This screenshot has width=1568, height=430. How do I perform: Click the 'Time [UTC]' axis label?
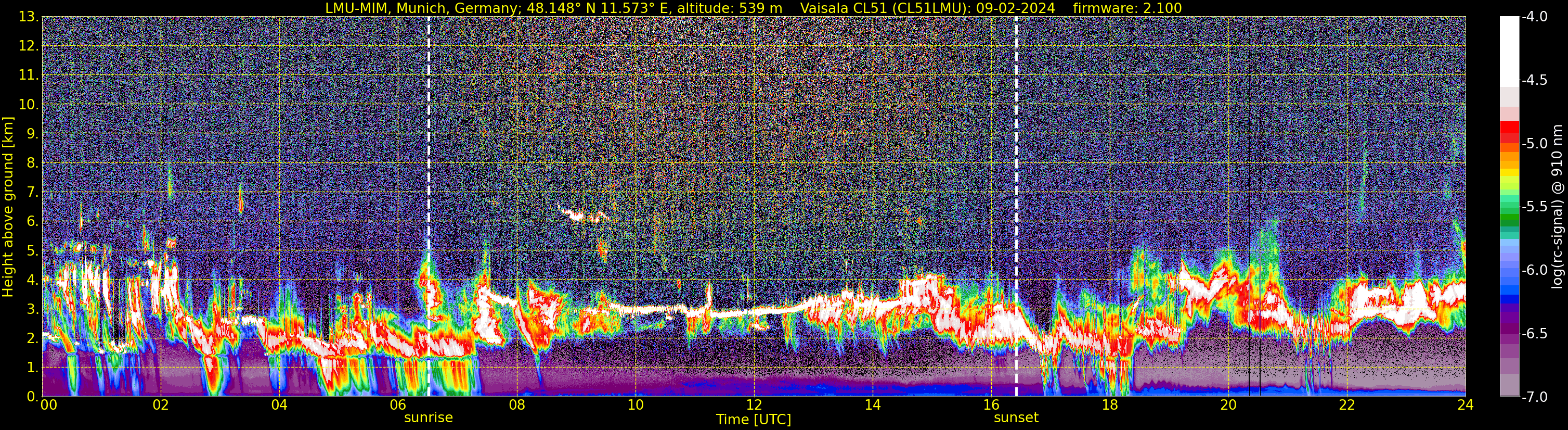pos(754,420)
